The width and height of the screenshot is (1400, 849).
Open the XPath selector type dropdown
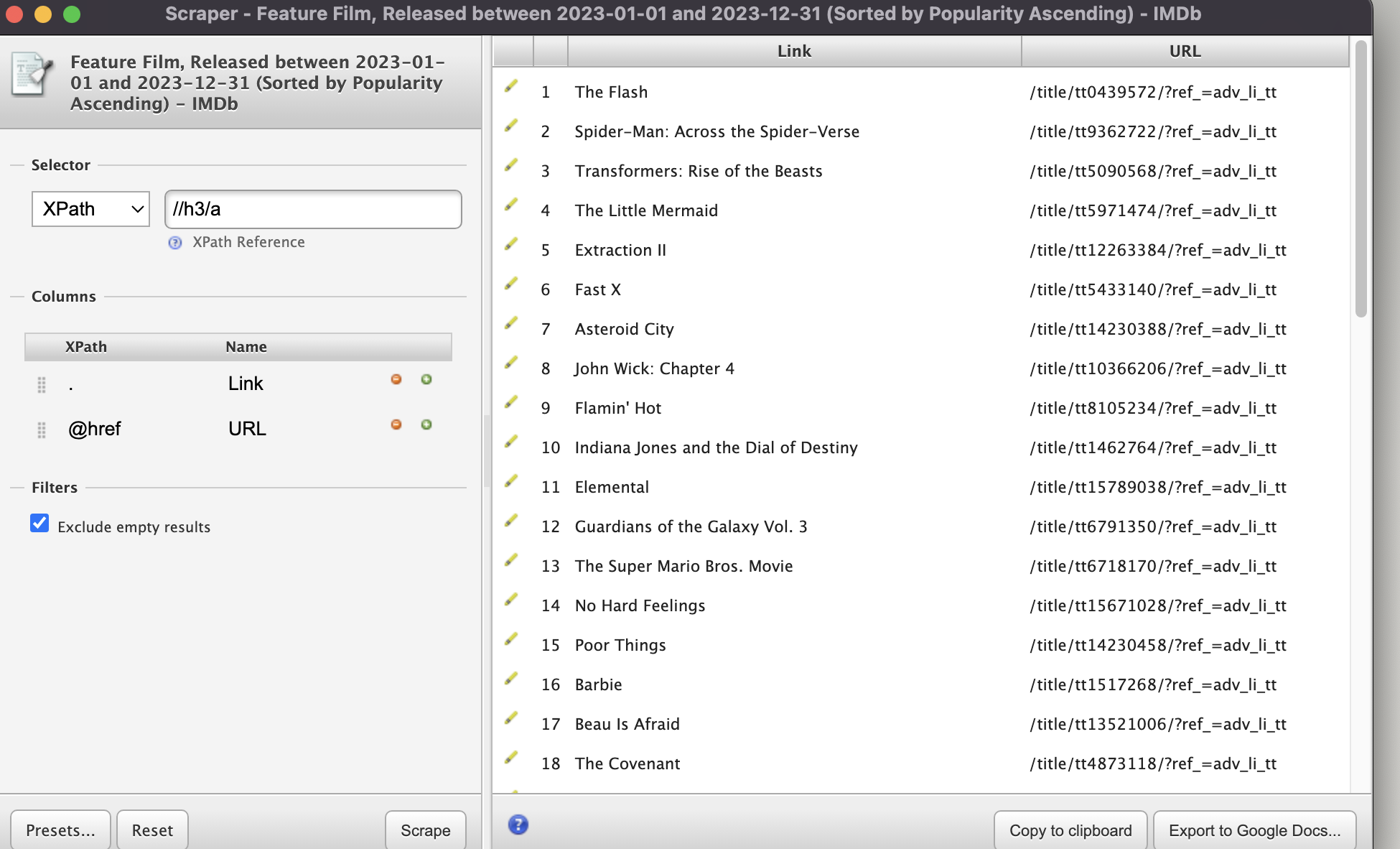(x=90, y=209)
